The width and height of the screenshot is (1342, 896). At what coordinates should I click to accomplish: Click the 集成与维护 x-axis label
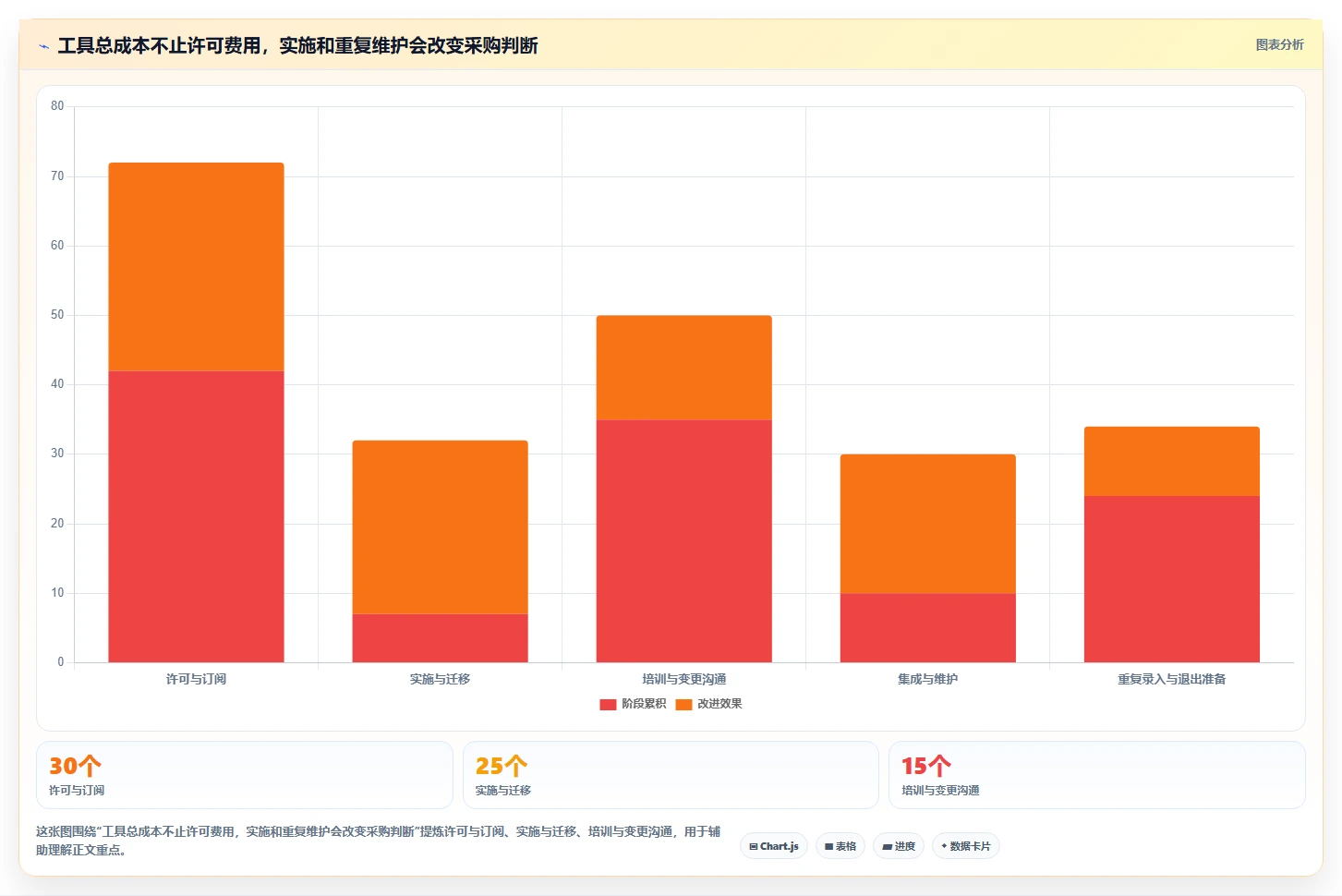pyautogui.click(x=927, y=679)
